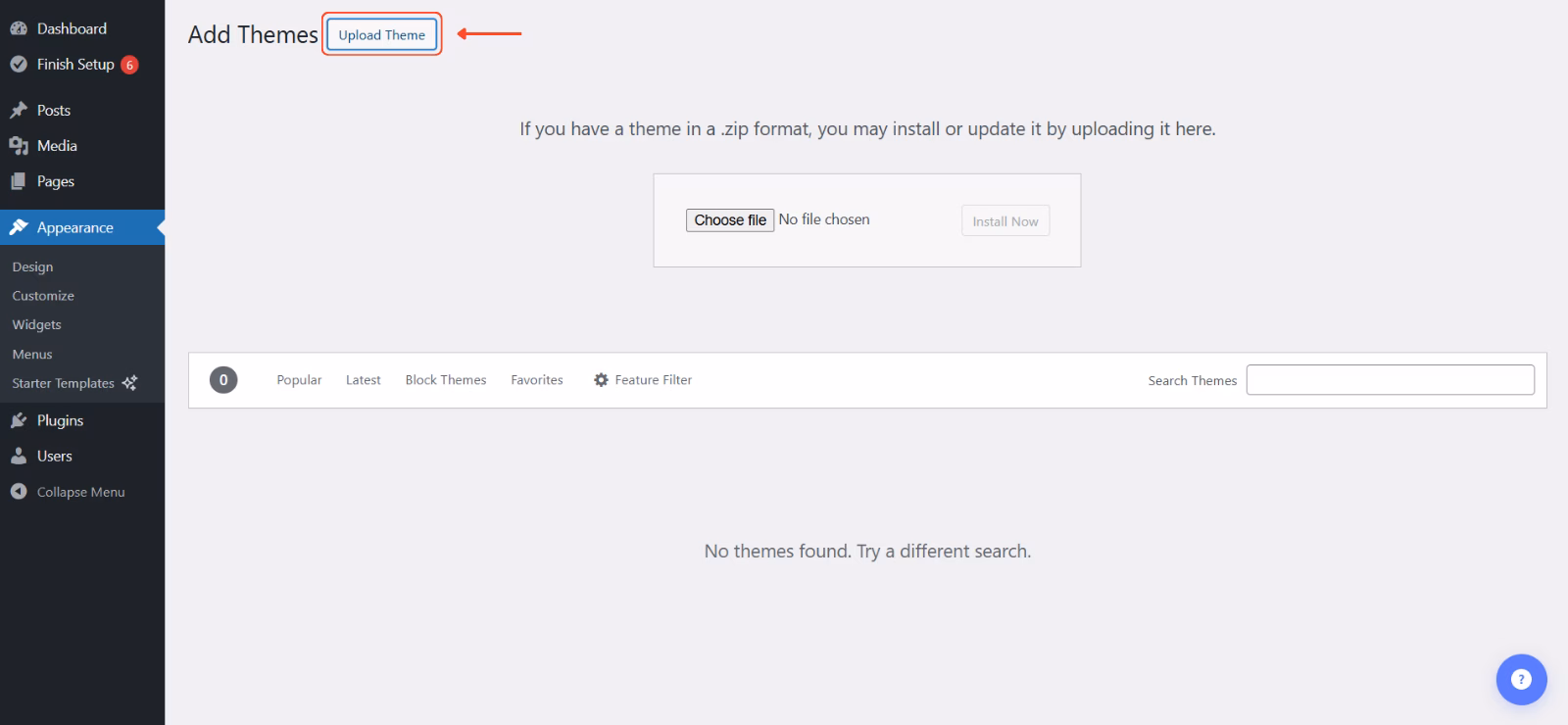The image size is (1568, 725).
Task: Click the Finish Setup checkmark icon
Action: coord(19,65)
